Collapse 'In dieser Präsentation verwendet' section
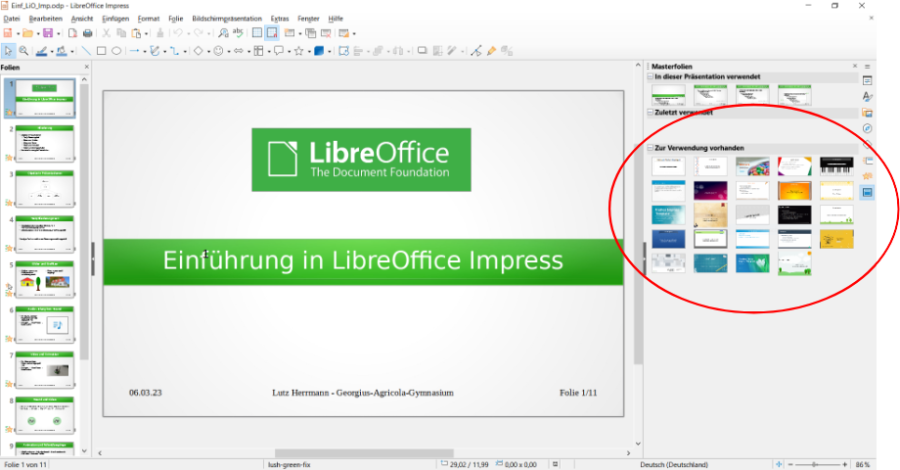This screenshot has height=470, width=900. [650, 77]
